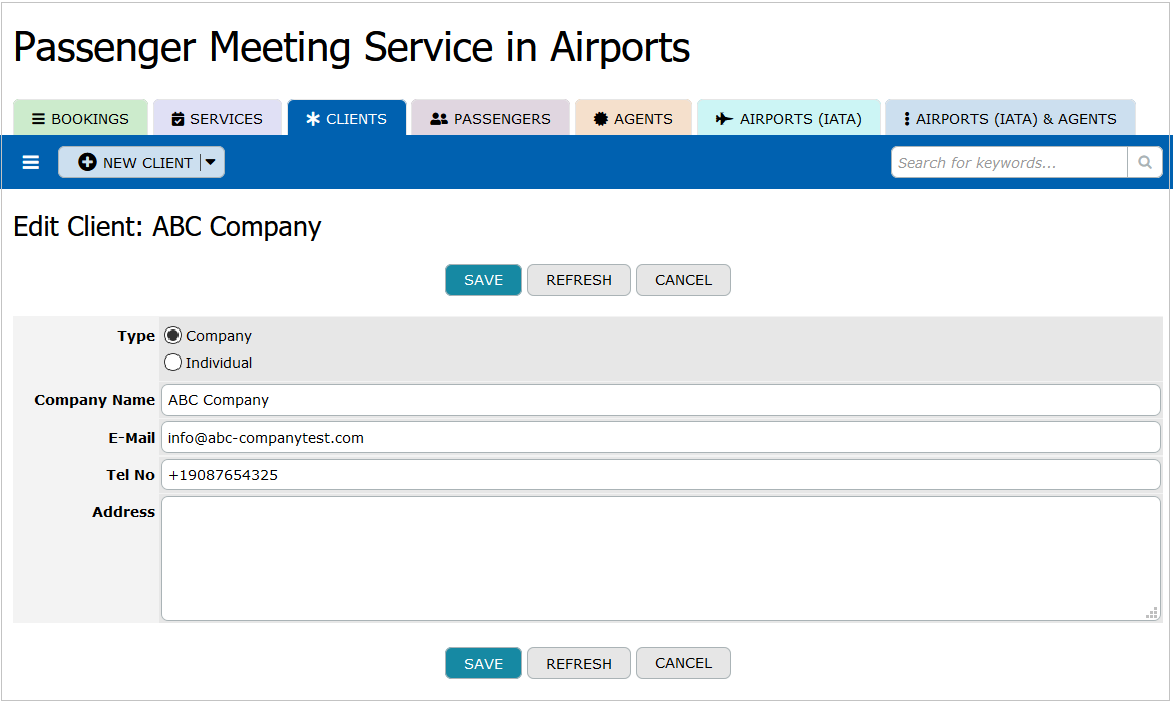This screenshot has height=708, width=1173.
Task: Focus the Company Name field
Action: coord(660,400)
